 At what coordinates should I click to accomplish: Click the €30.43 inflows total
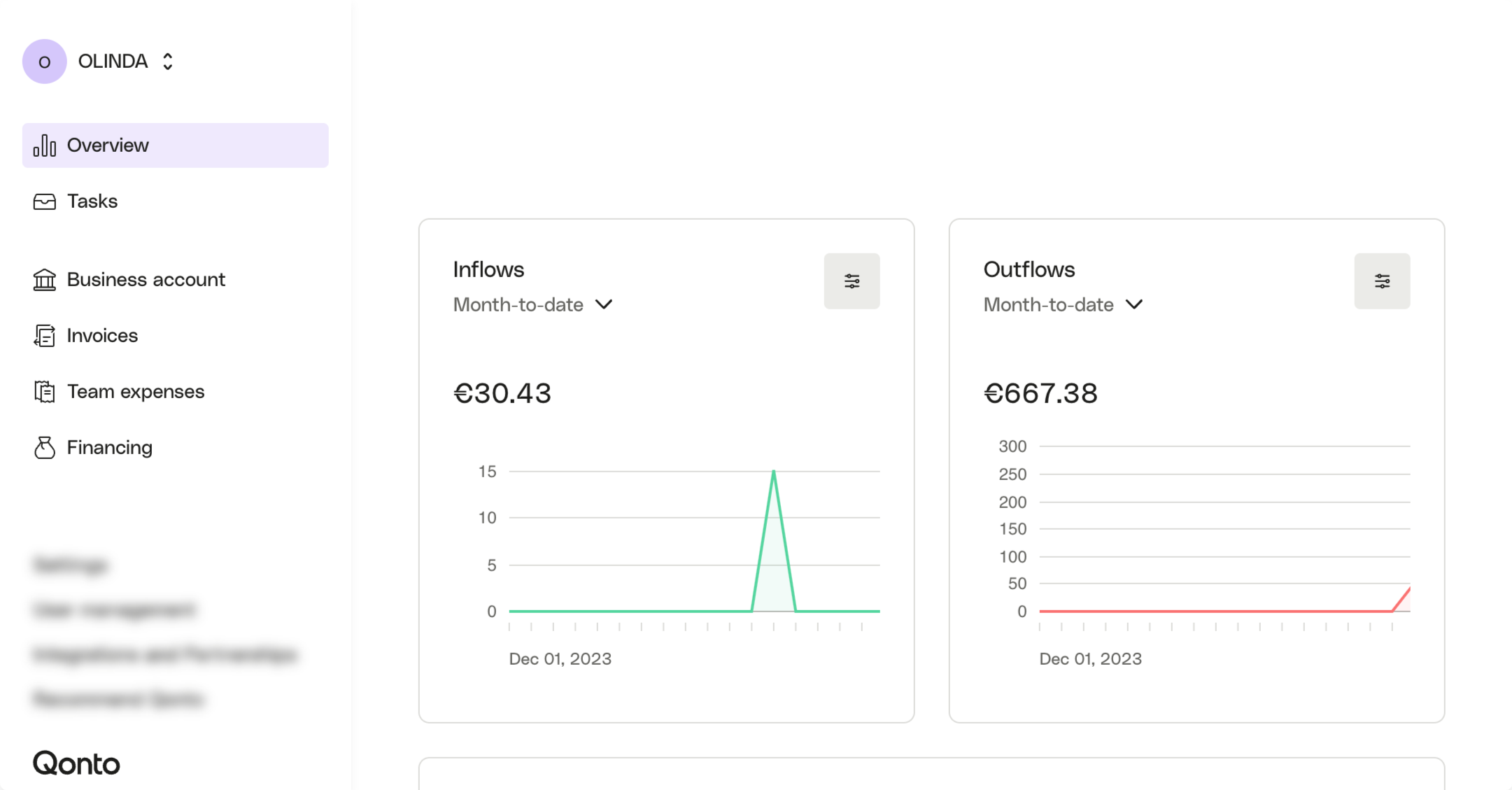pos(502,393)
